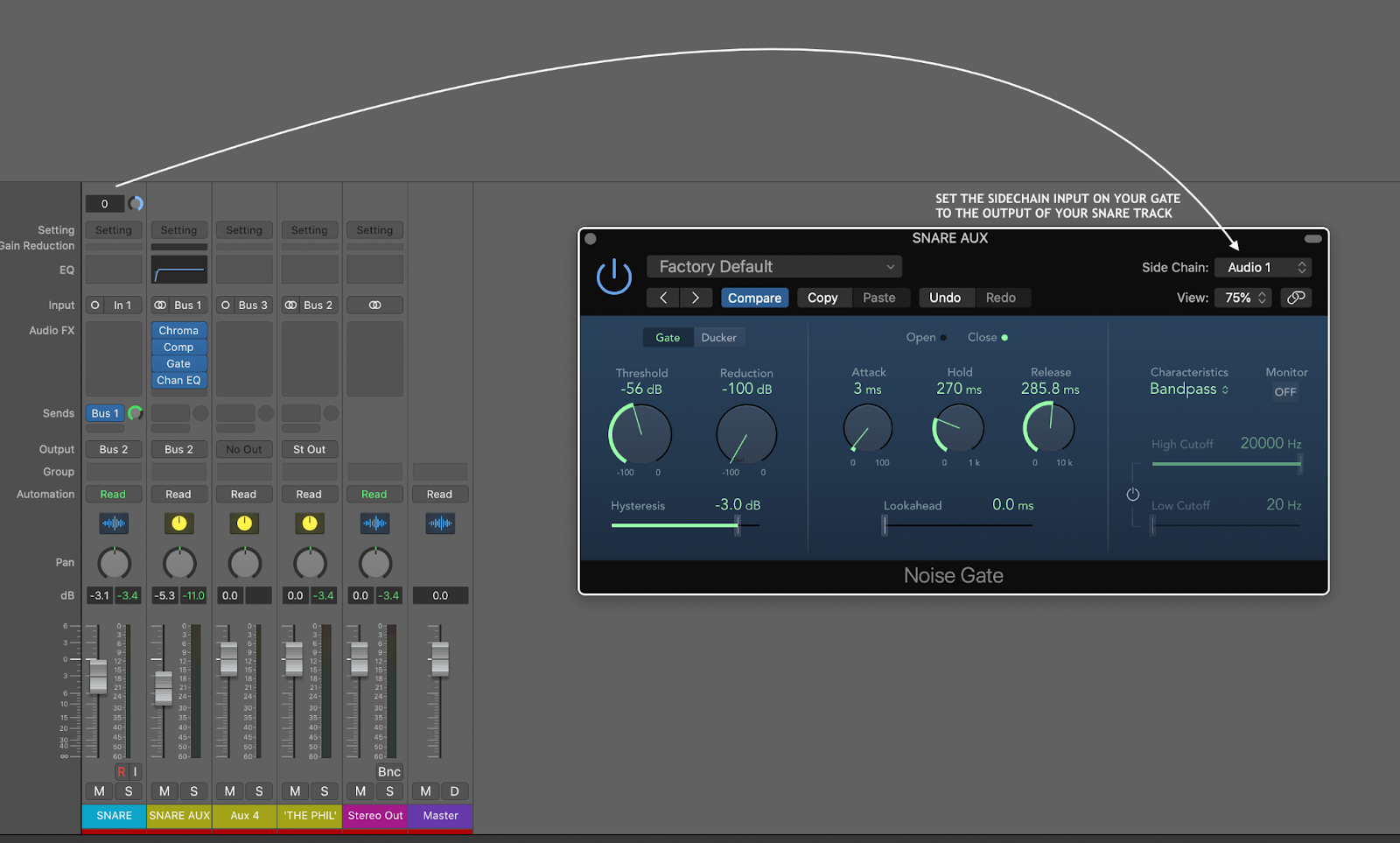Open SNARE AUX input Bus 1 selector

[187, 306]
